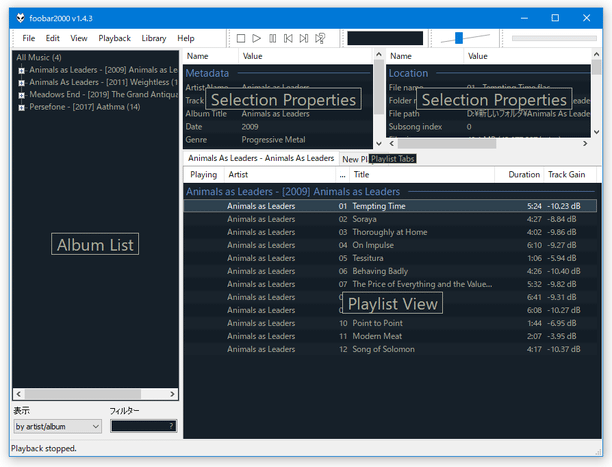Screen dimensions: 612x467
Task: Click the foobar2000 title bar icon
Action: click(x=20, y=18)
